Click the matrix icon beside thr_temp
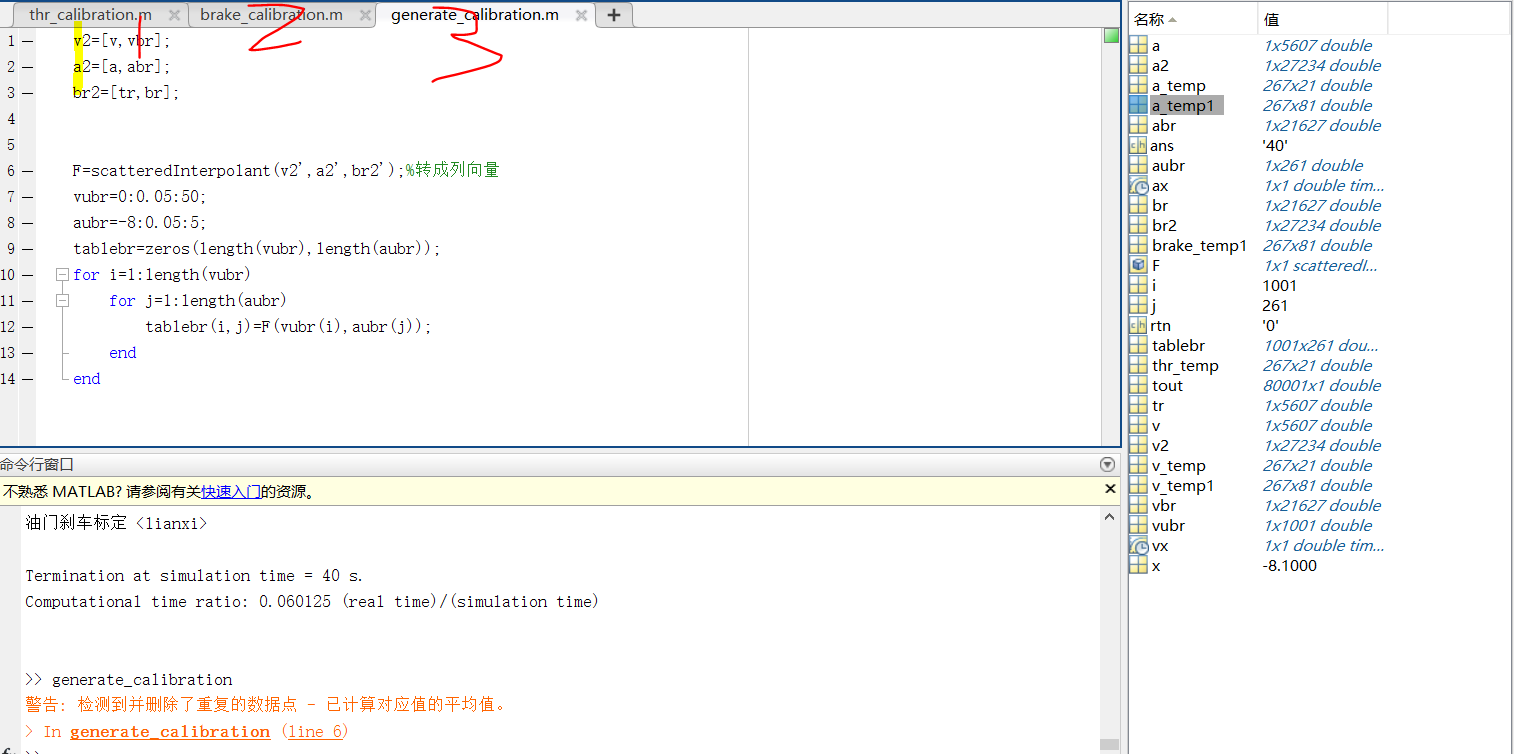 1138,365
